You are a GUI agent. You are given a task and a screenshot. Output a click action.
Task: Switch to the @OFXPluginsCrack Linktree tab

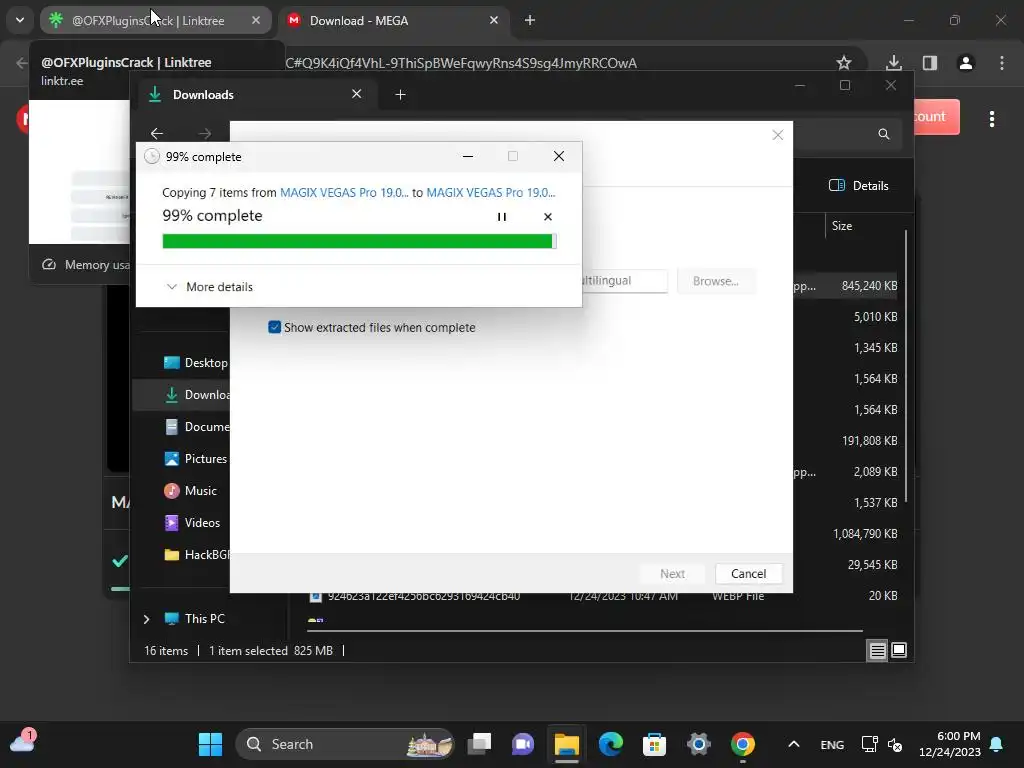coord(148,21)
